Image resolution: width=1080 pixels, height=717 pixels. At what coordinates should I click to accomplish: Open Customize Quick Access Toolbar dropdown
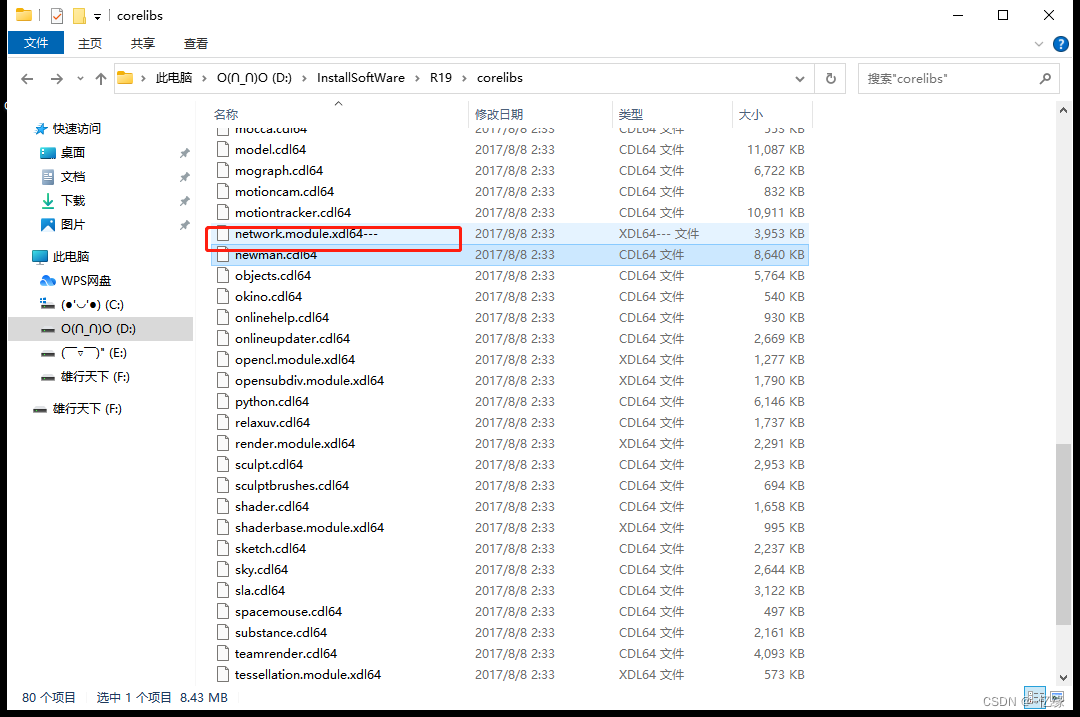(x=97, y=16)
